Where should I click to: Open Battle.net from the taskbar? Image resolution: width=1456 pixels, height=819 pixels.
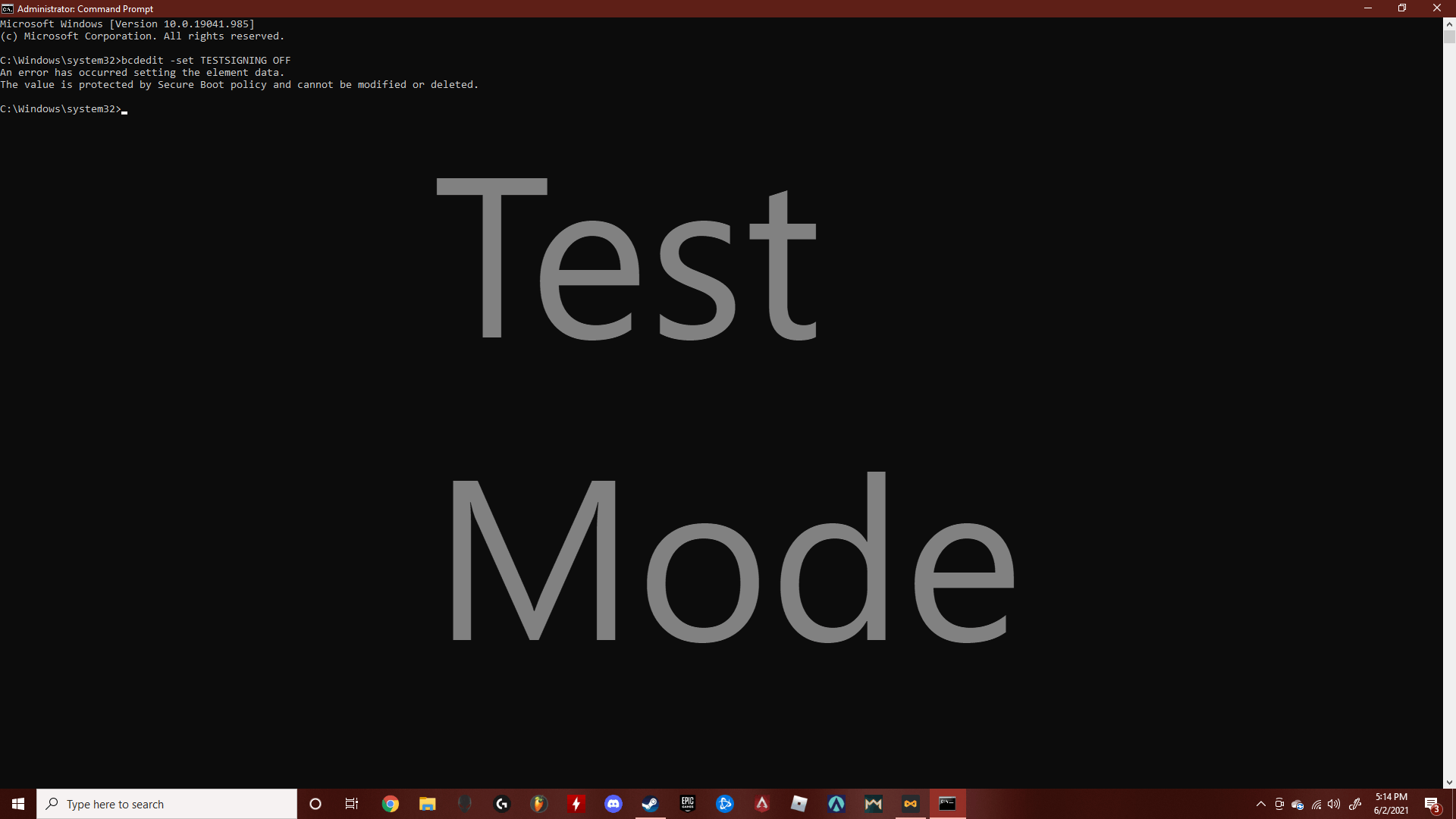(725, 804)
